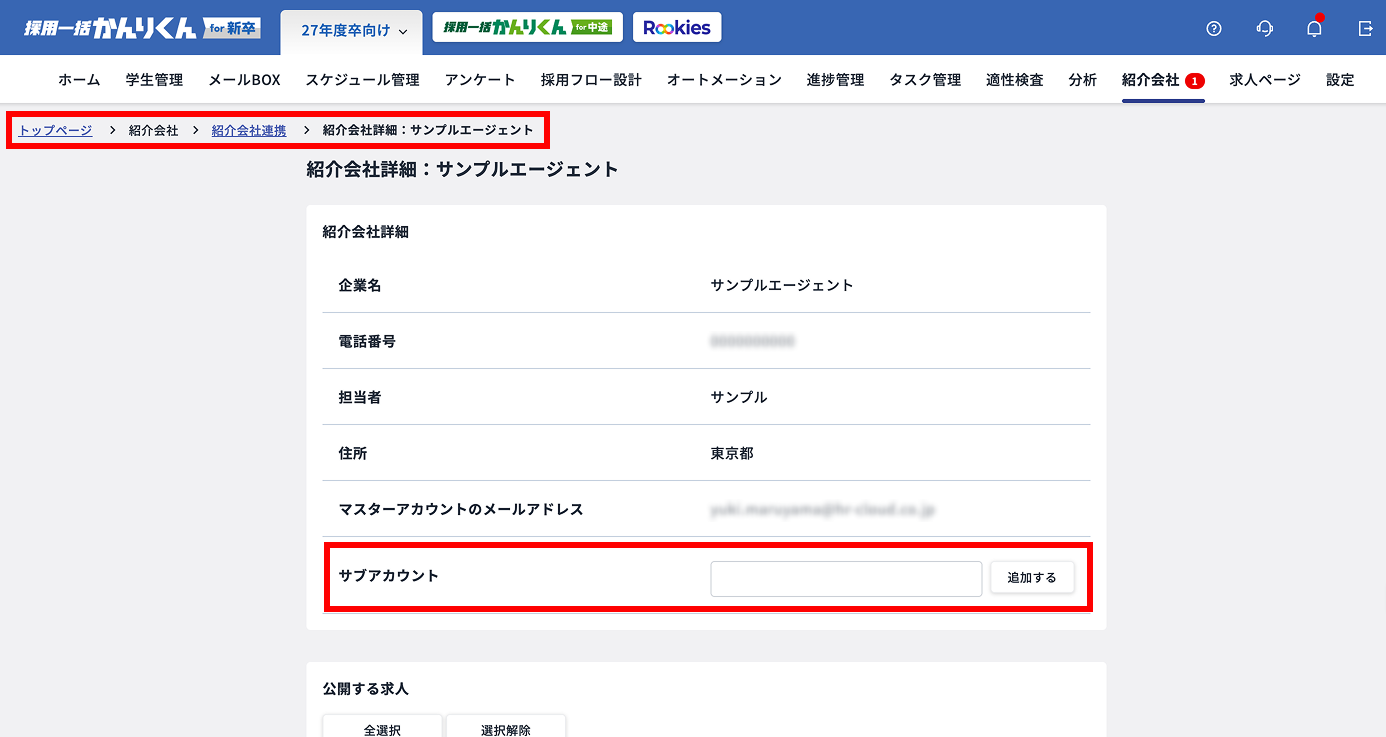Click the 選択解除 button
Image resolution: width=1386 pixels, height=737 pixels.
506,729
